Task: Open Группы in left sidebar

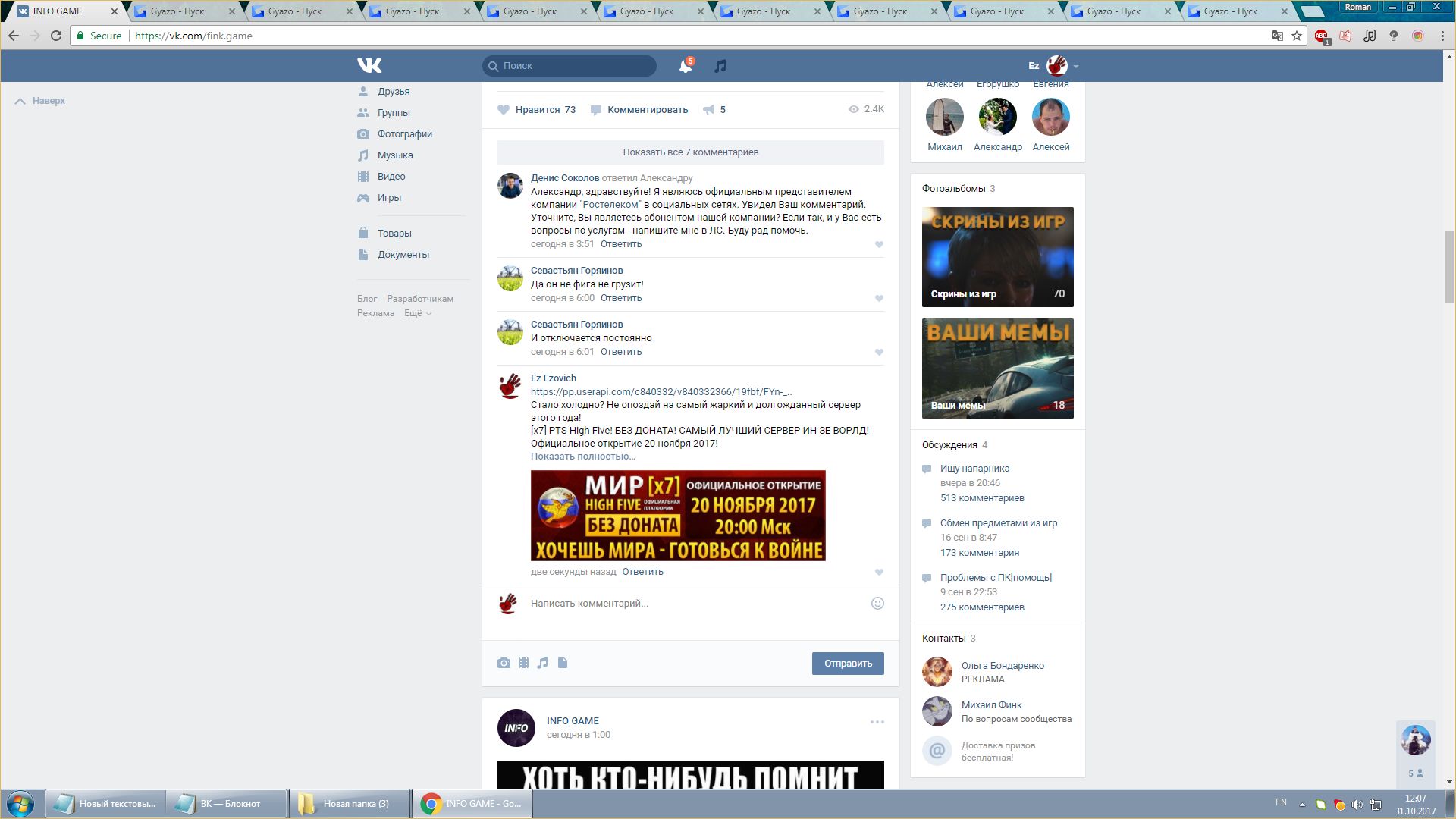Action: click(394, 113)
